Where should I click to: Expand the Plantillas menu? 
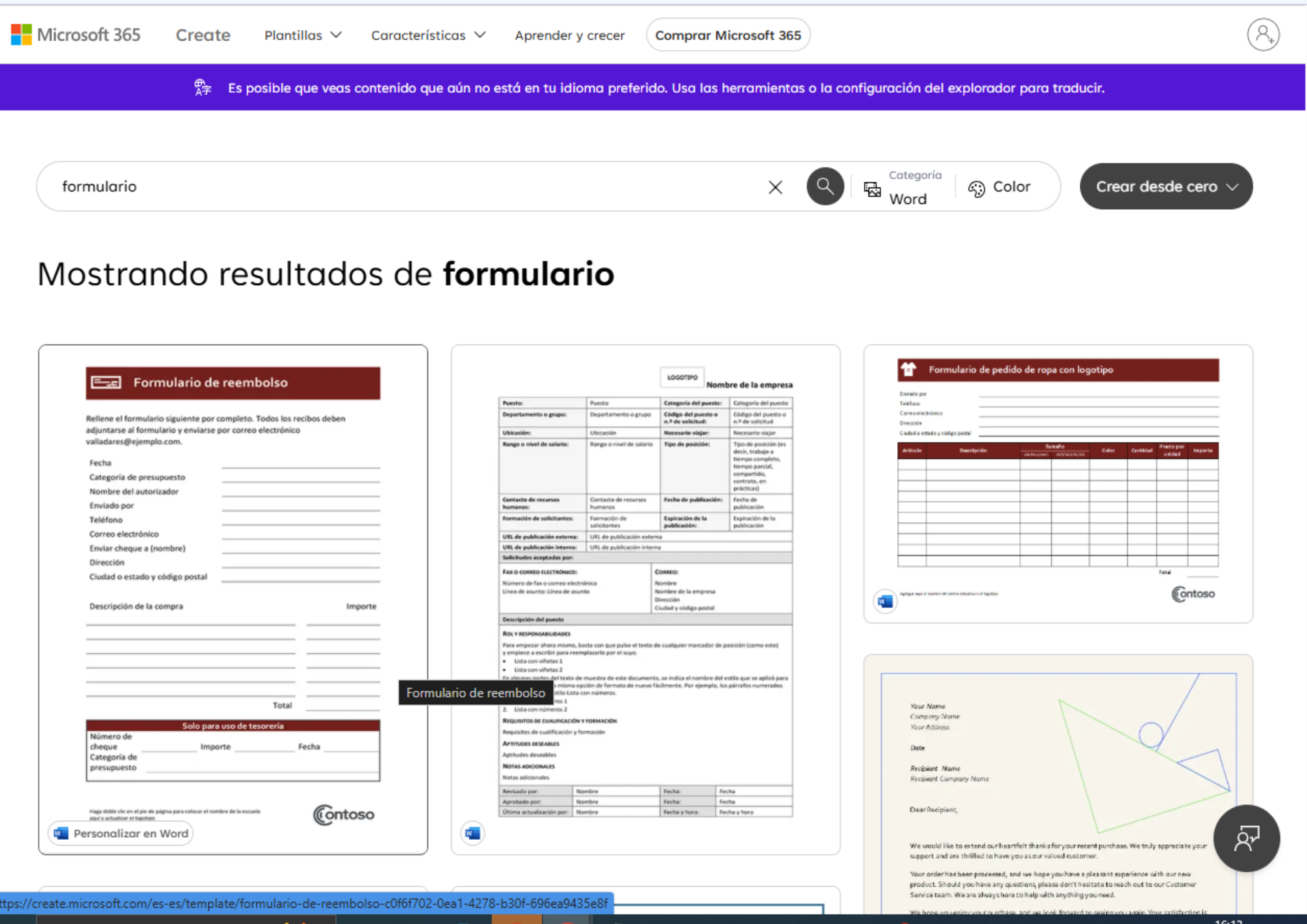coord(303,35)
